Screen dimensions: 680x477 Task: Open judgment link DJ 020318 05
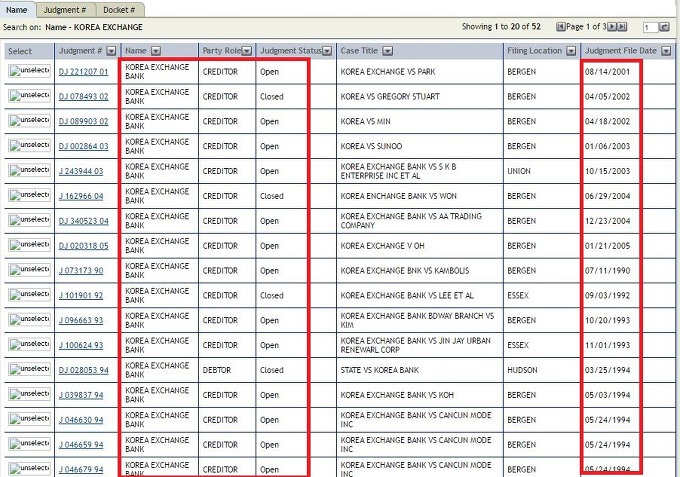[x=83, y=246]
